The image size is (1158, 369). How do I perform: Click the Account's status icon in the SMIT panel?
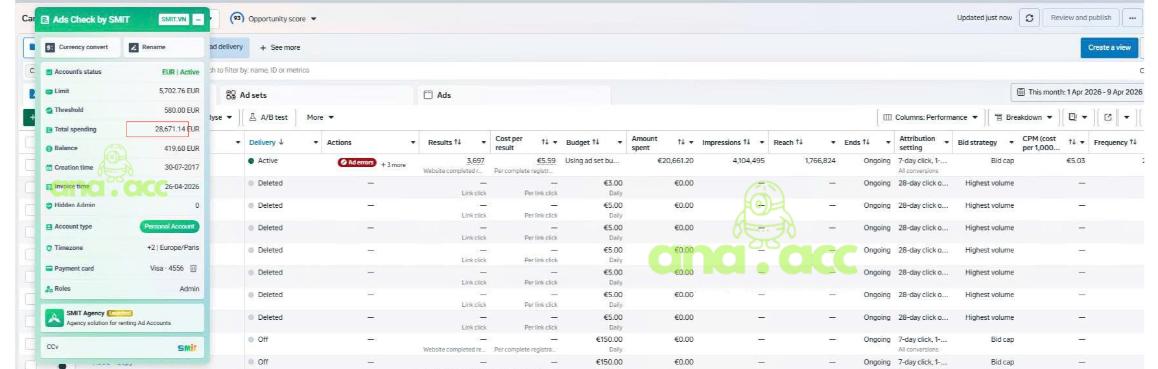click(49, 72)
